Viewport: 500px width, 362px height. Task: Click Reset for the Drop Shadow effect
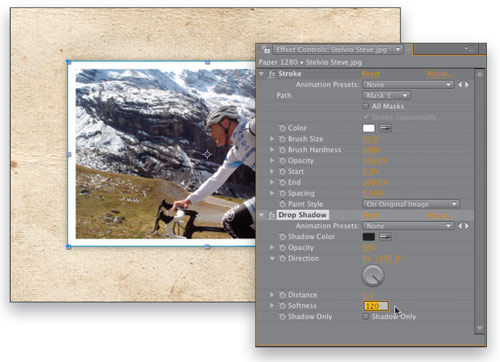click(x=371, y=215)
